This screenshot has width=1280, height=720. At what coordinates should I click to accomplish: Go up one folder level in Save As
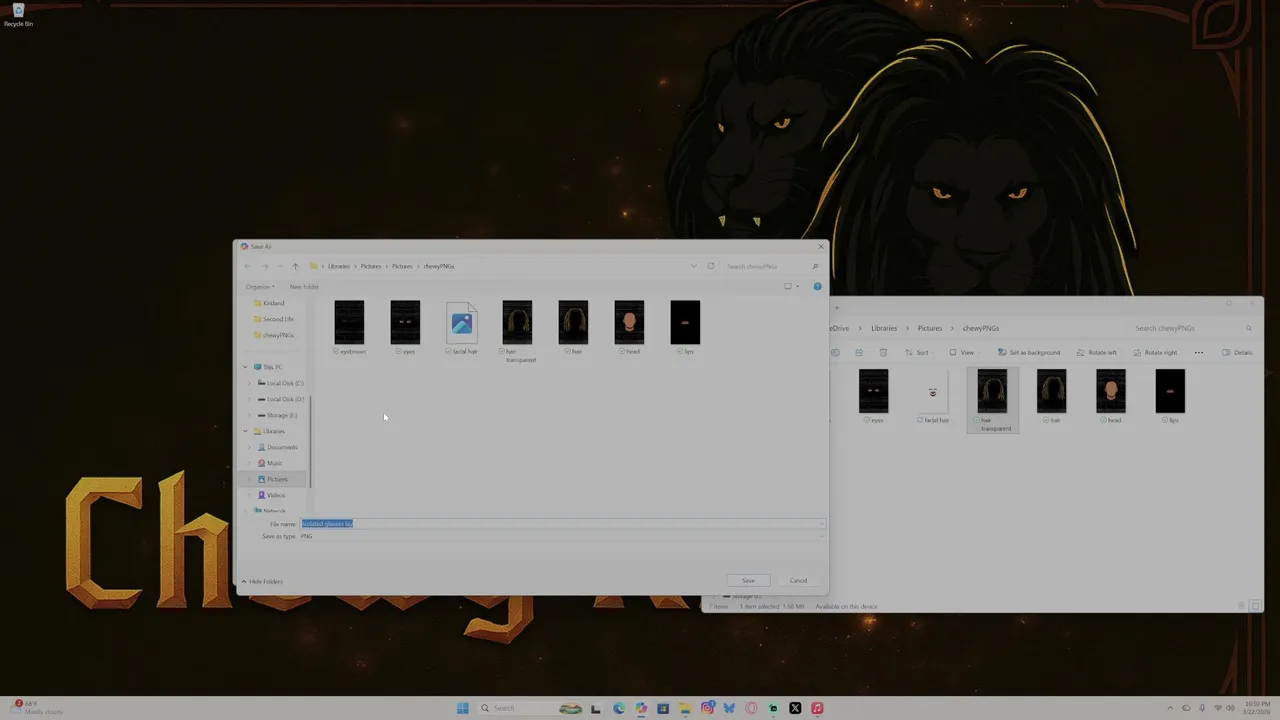pyautogui.click(x=295, y=266)
